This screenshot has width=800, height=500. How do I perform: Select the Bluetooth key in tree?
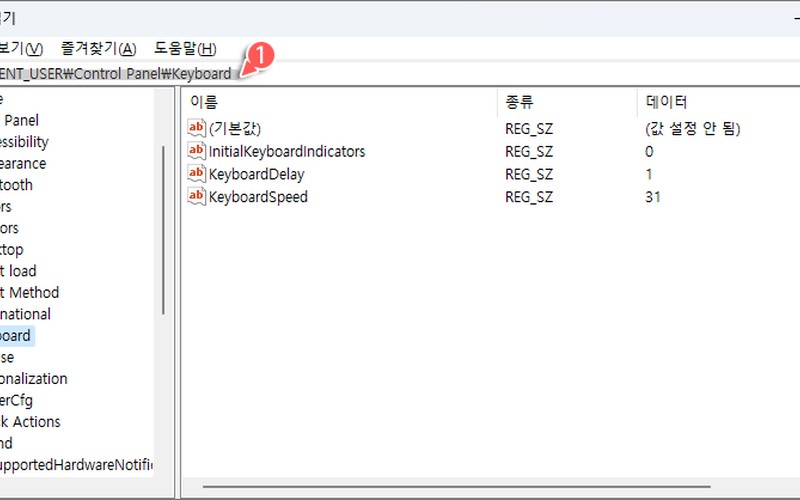click(16, 185)
